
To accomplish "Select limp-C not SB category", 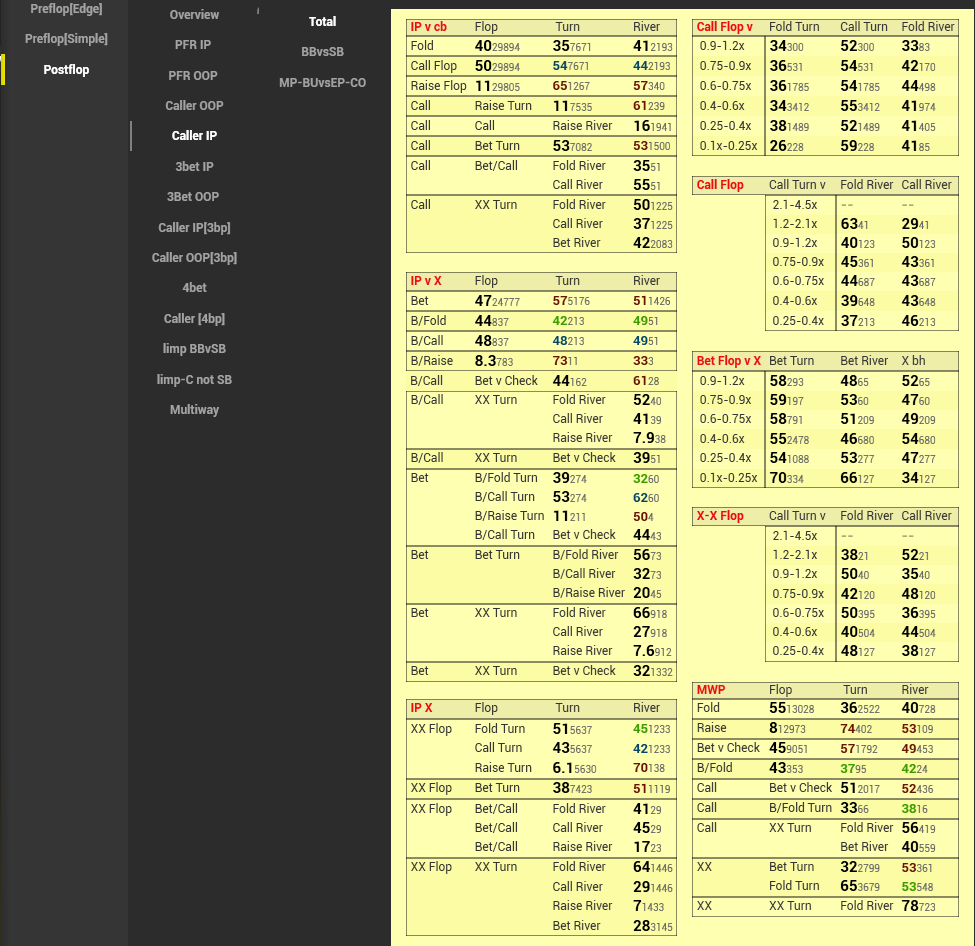I will 194,380.
